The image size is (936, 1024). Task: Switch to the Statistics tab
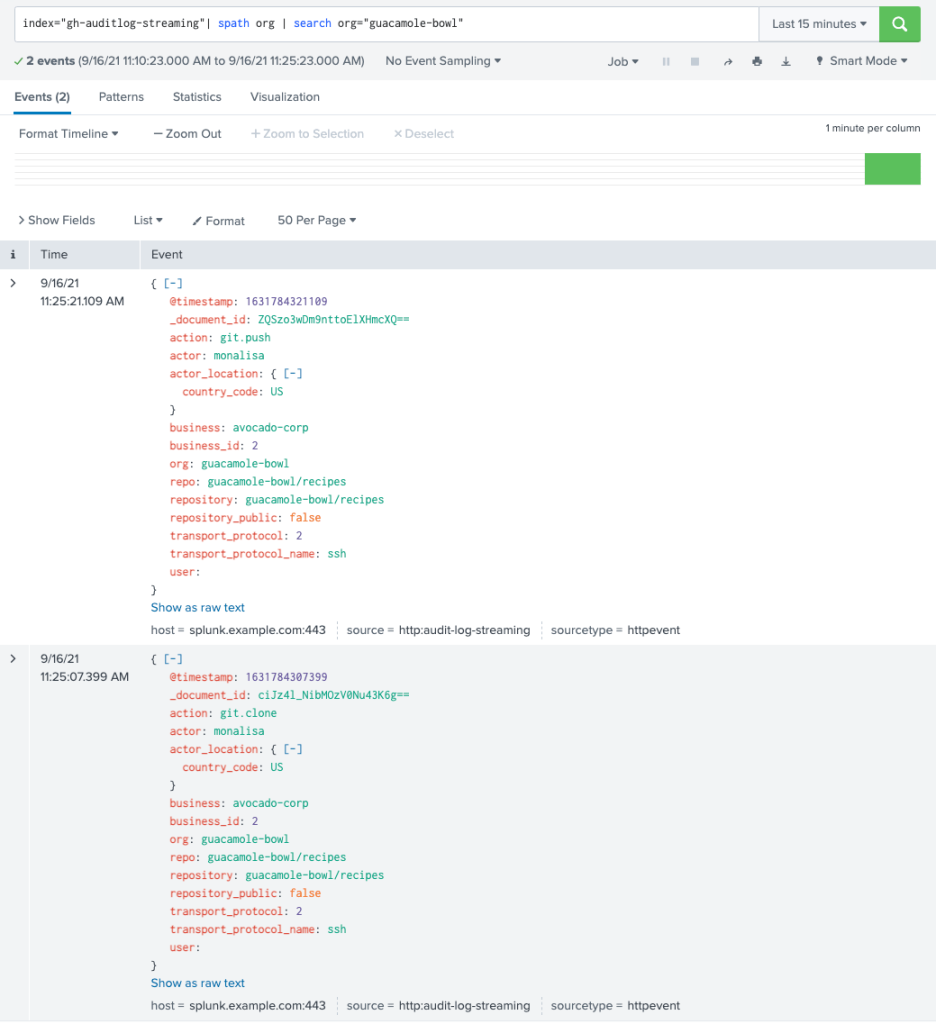pyautogui.click(x=196, y=97)
